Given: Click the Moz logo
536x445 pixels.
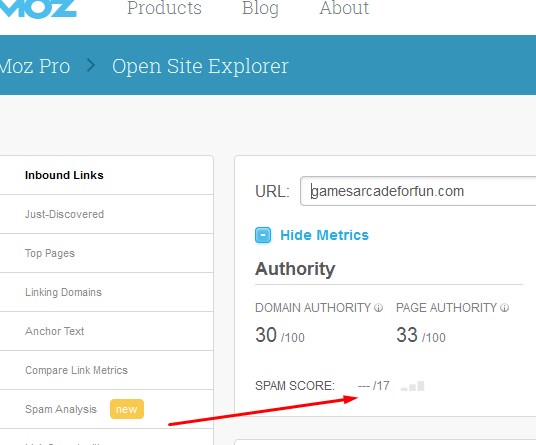Looking at the screenshot, I should coord(38,8).
